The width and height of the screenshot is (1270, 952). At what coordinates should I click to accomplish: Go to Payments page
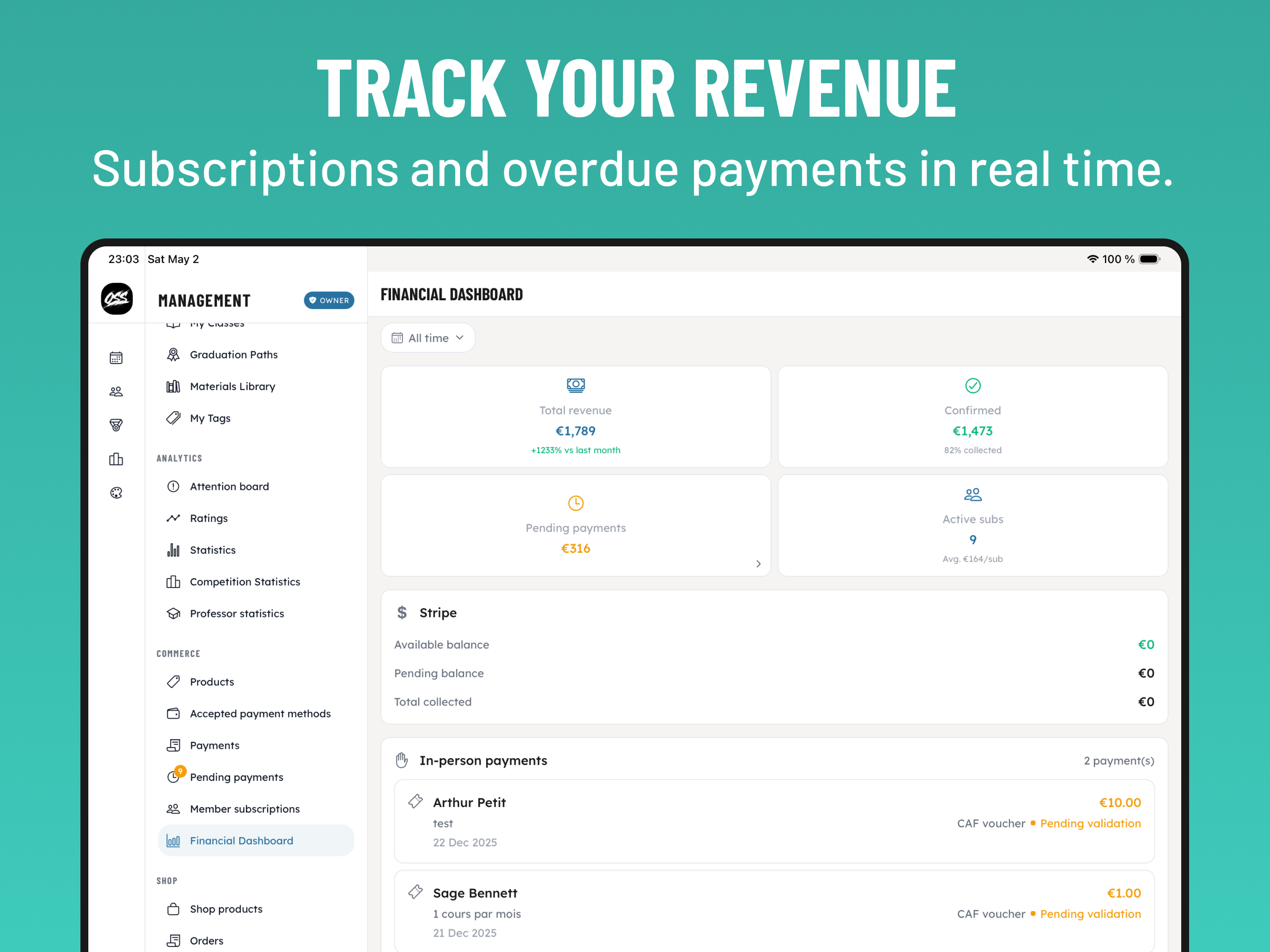pyautogui.click(x=256, y=745)
